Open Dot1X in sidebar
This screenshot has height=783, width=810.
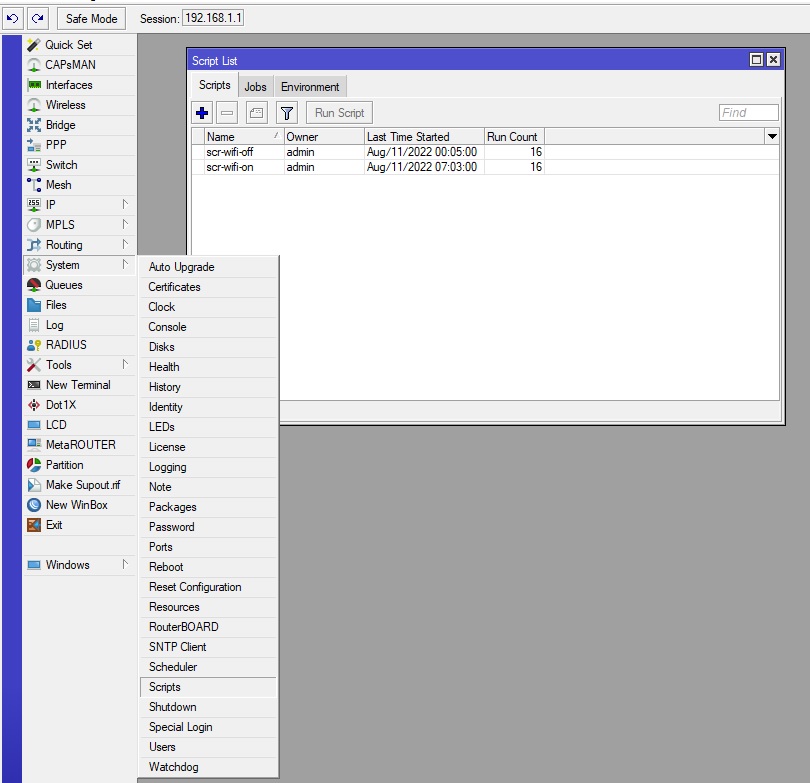[80, 405]
